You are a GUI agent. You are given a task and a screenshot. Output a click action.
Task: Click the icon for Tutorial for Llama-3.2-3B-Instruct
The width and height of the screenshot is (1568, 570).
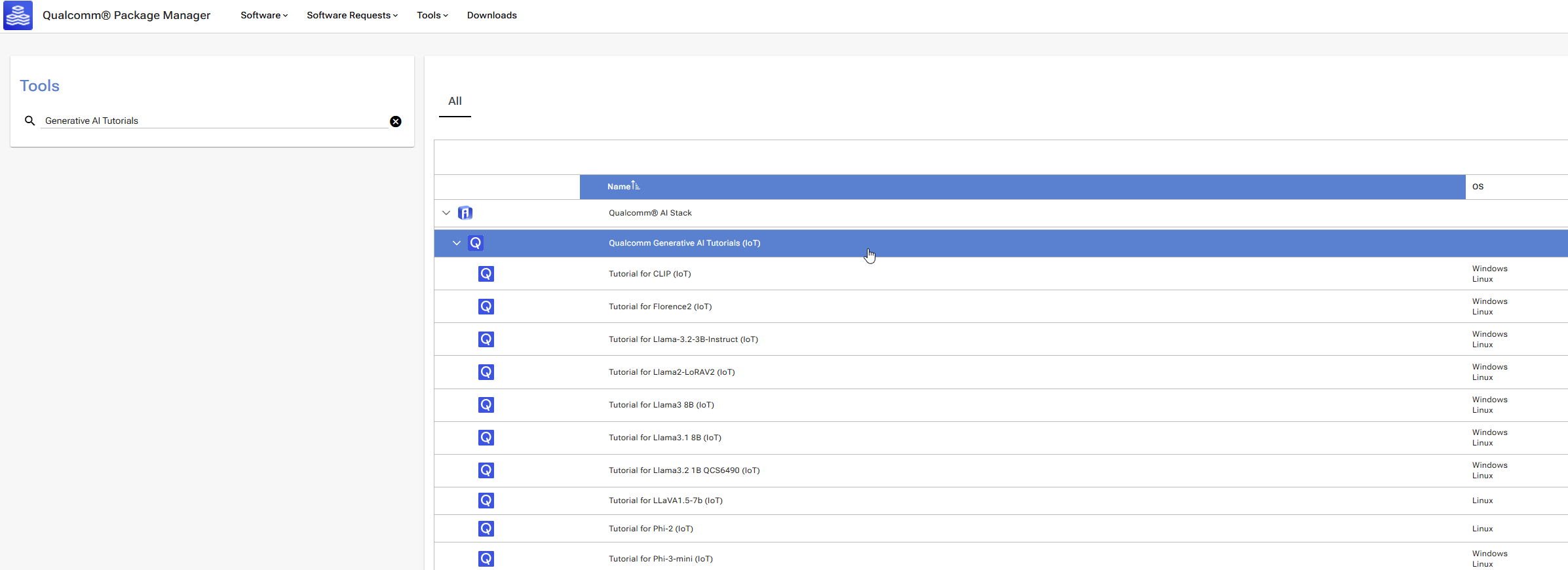pyautogui.click(x=486, y=339)
